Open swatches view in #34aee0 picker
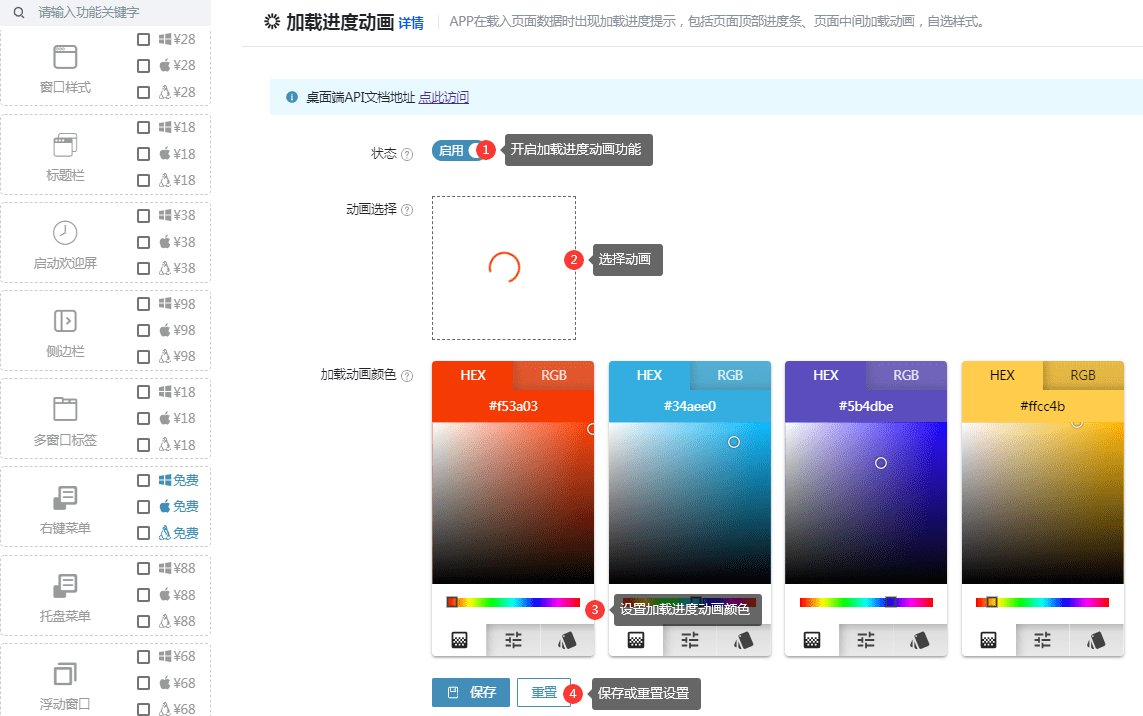The image size is (1143, 716). pyautogui.click(x=744, y=640)
